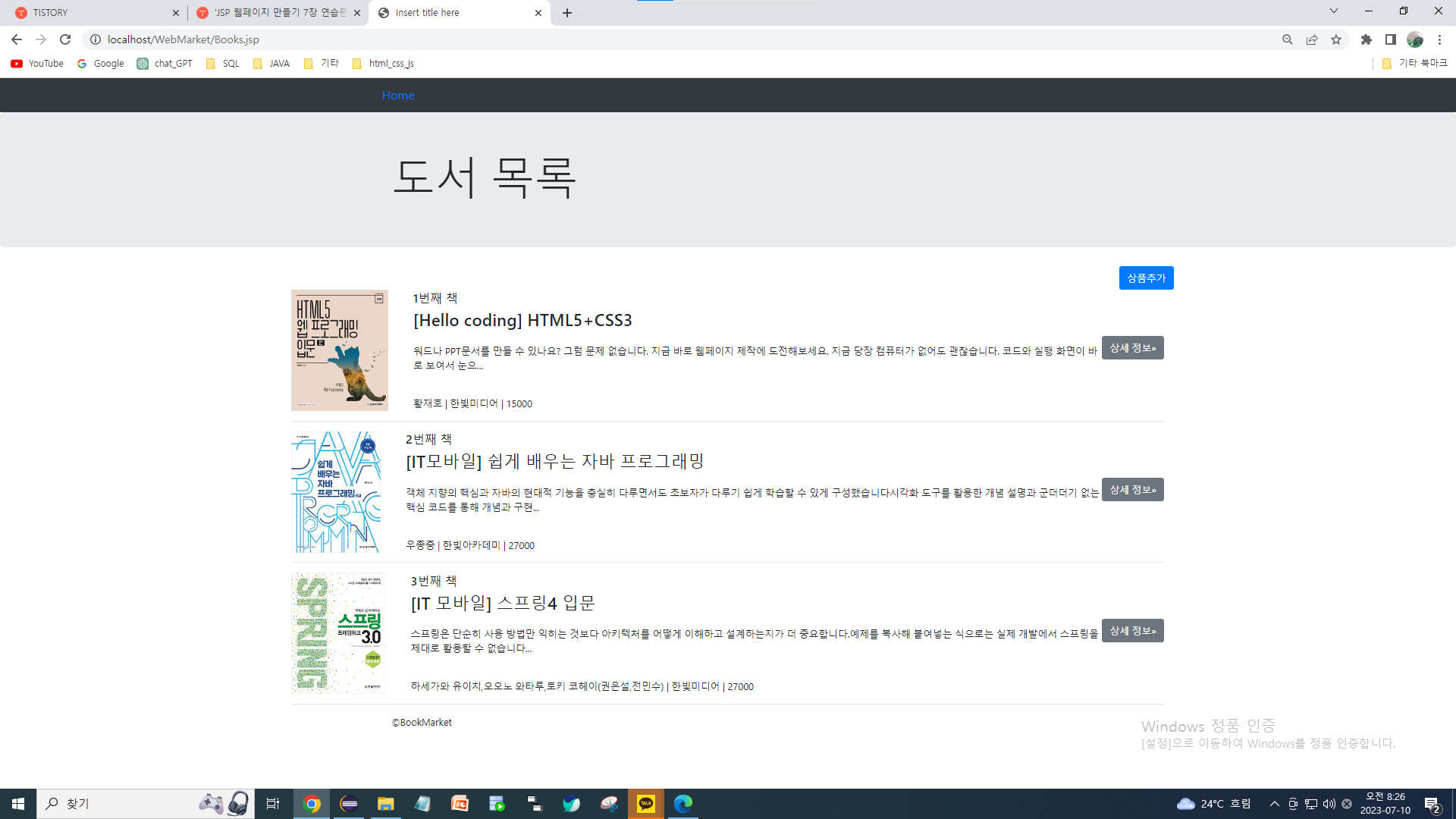Screen dimensions: 1456x819
Task: Expand the tab search chevron
Action: [1333, 11]
